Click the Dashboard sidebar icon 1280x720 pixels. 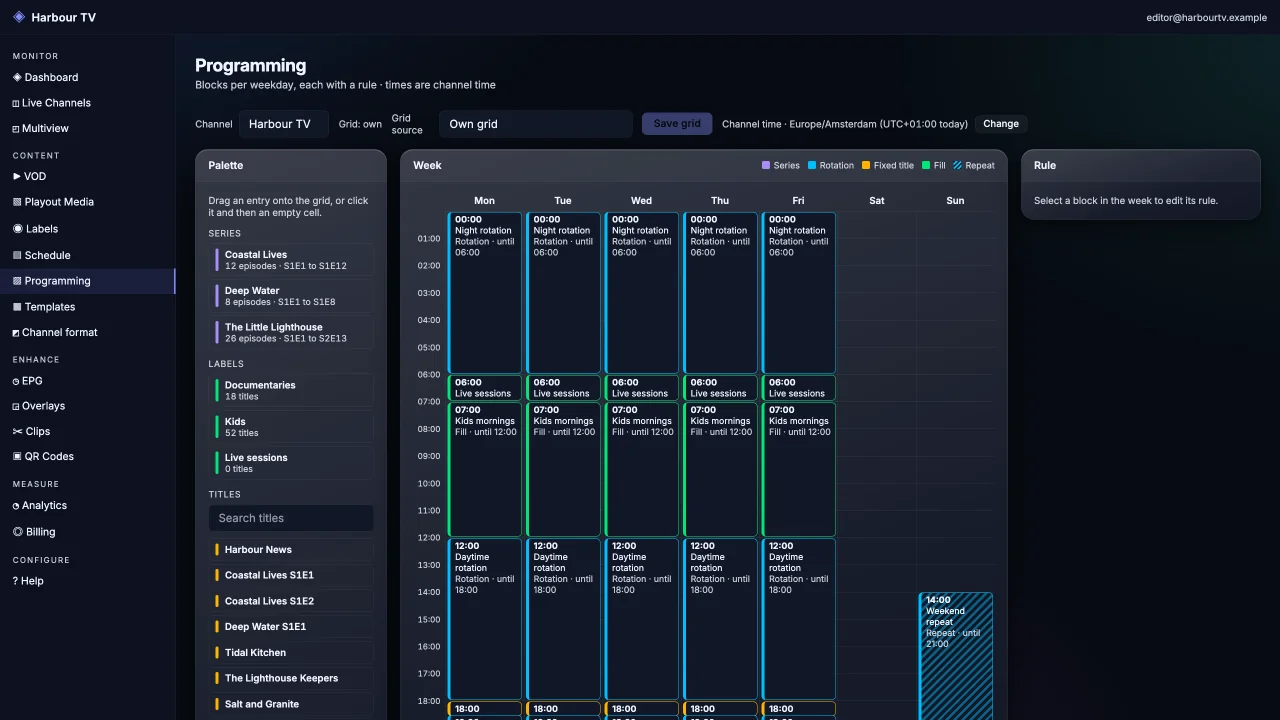coord(17,77)
